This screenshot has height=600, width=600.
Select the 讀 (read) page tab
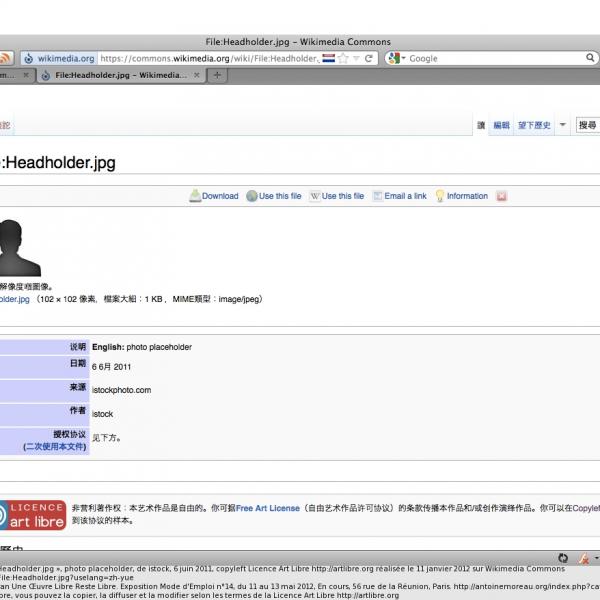[481, 125]
